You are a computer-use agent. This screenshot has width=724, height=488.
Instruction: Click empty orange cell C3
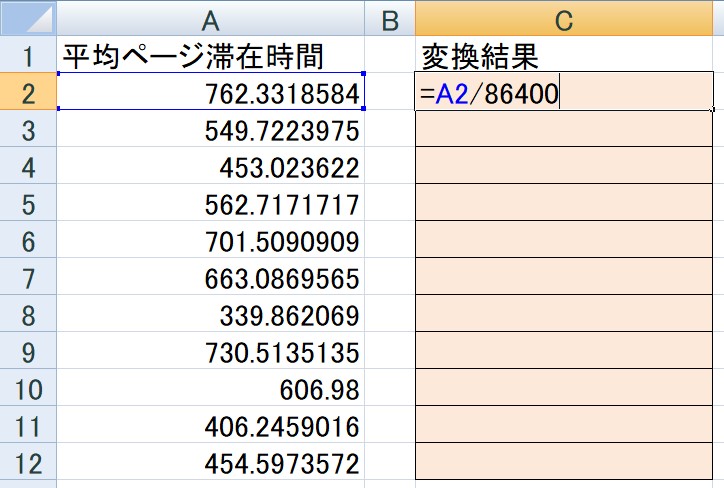[565, 131]
